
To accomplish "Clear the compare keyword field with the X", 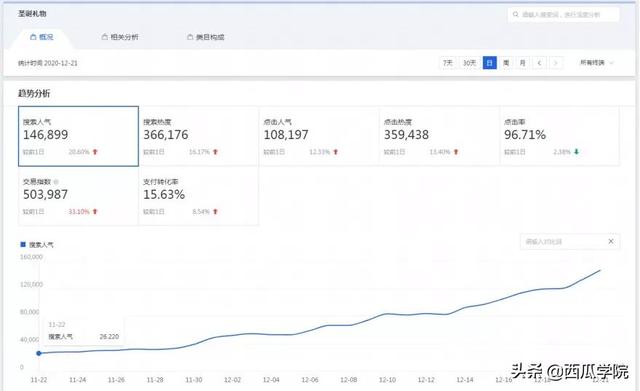I will click(x=611, y=241).
